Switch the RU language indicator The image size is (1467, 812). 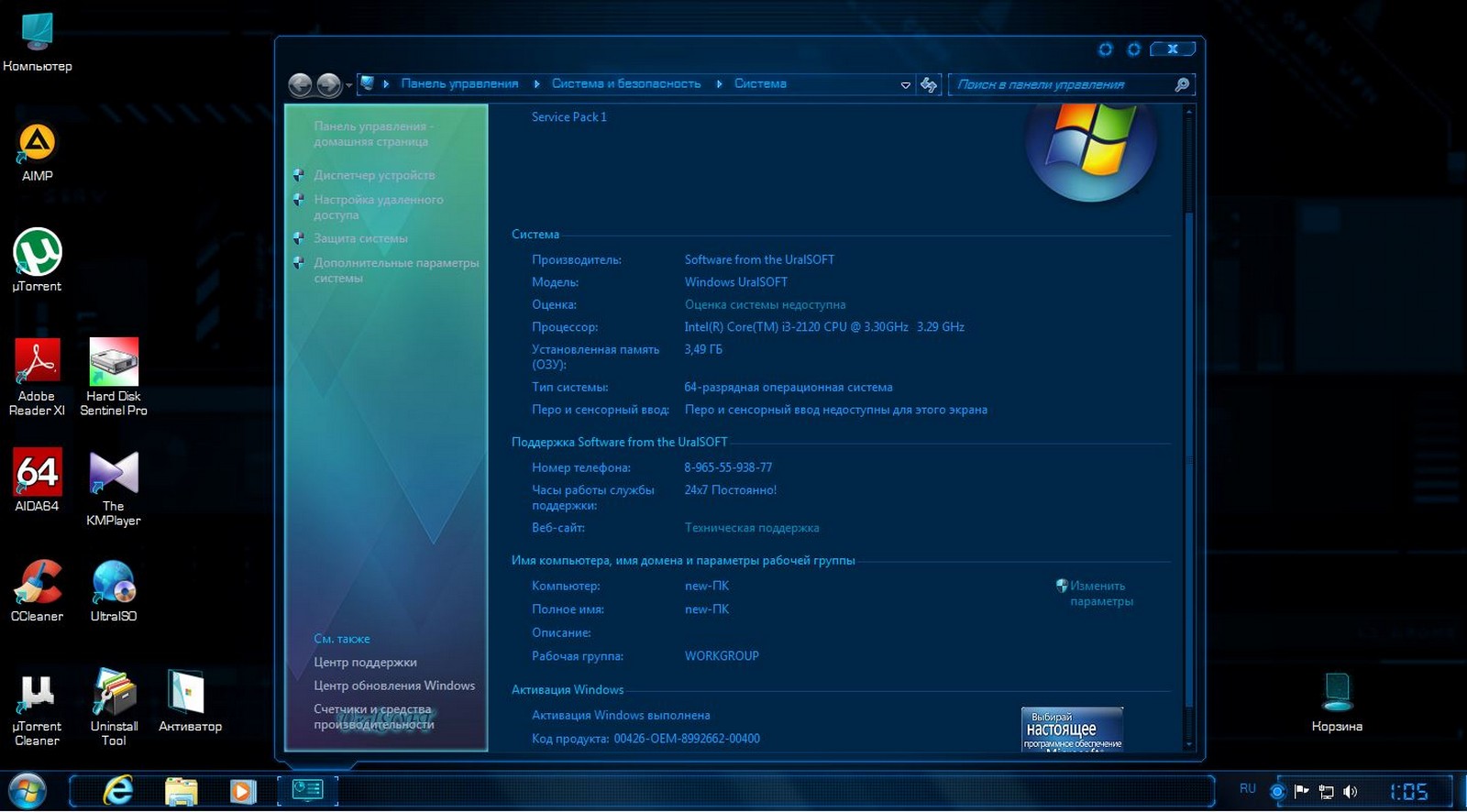[x=1247, y=788]
